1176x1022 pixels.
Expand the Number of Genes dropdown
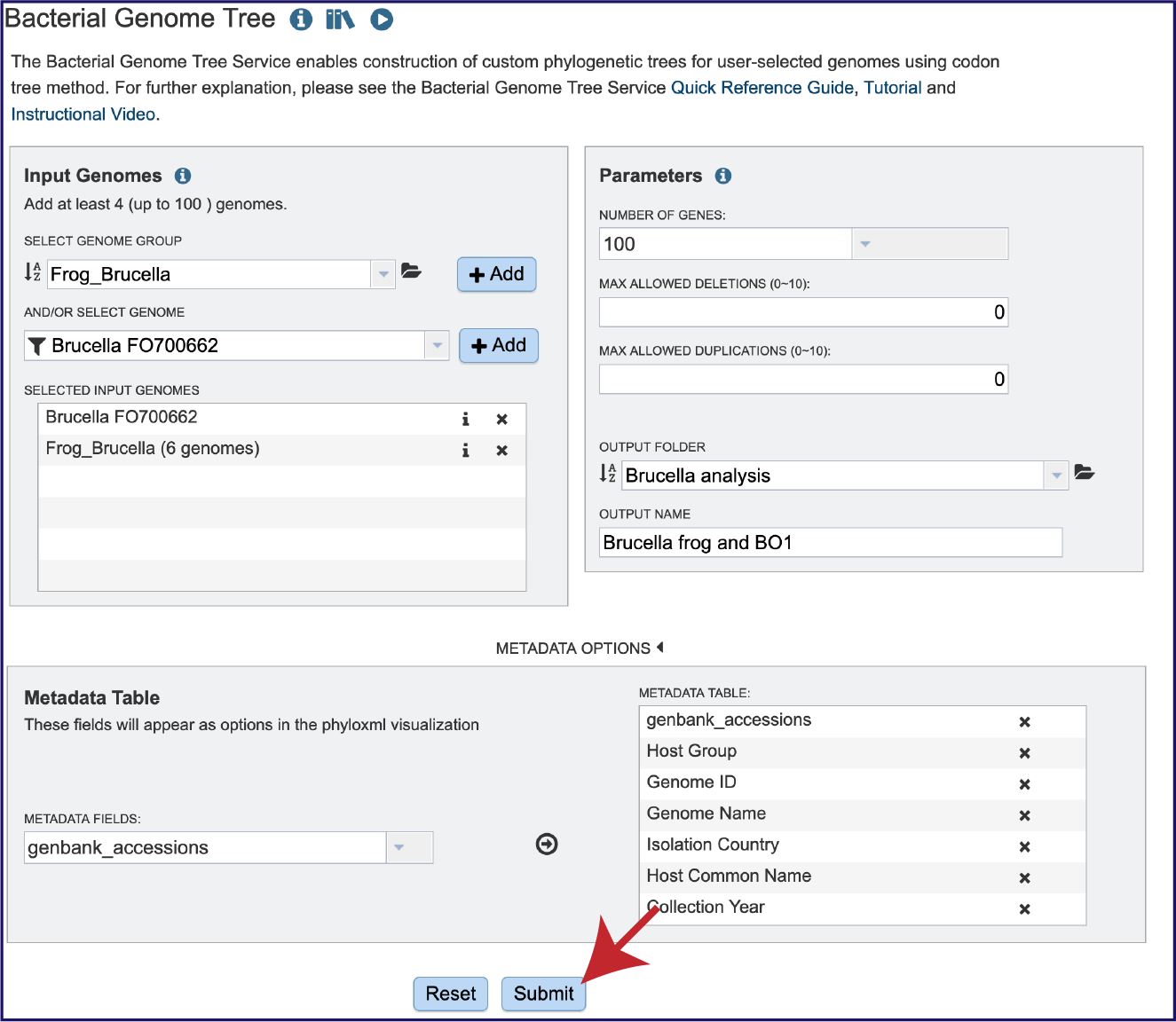865,244
